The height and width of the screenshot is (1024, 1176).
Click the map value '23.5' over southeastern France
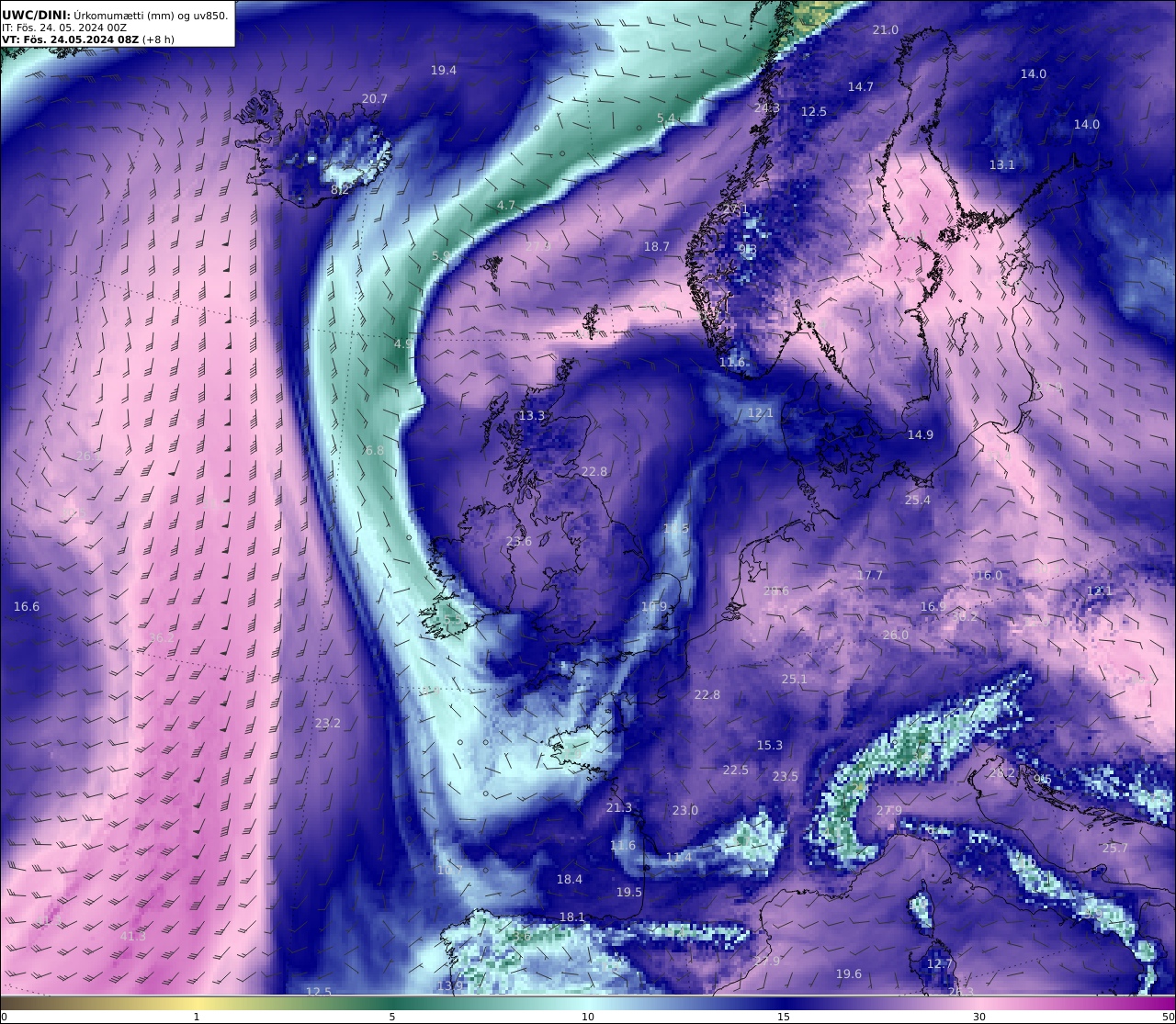[x=786, y=777]
